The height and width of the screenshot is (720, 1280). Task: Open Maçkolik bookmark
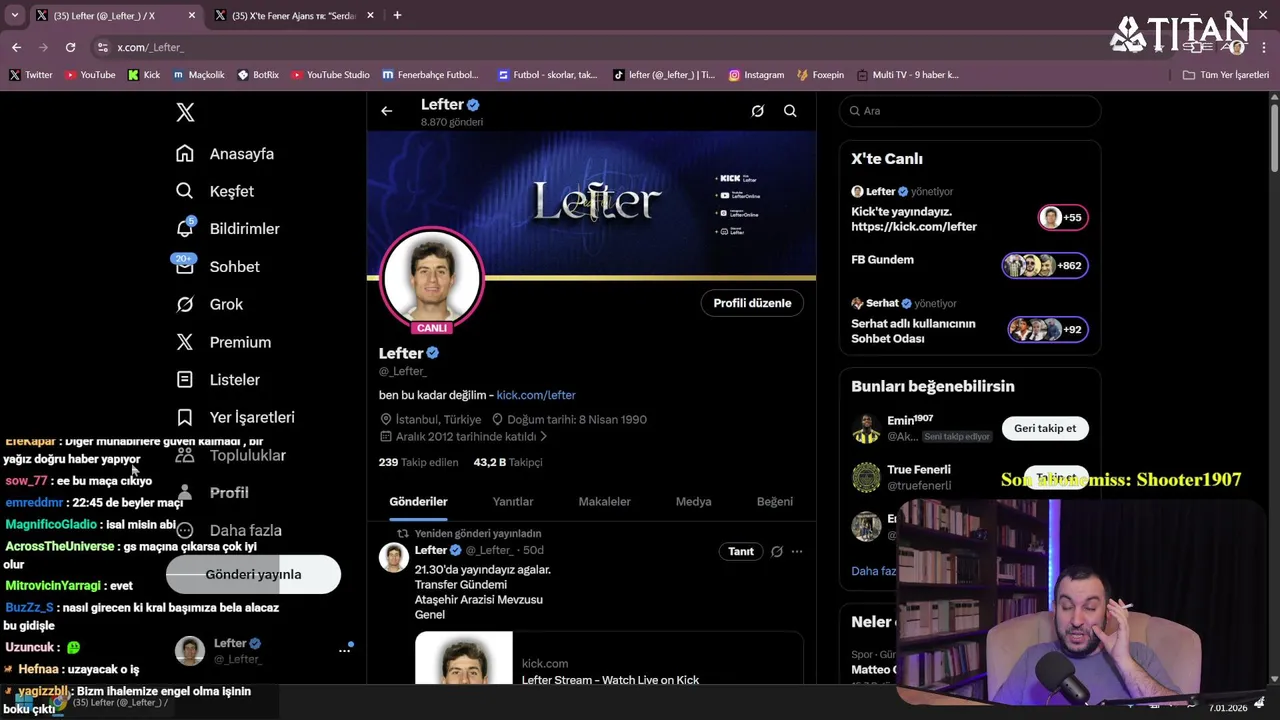click(x=199, y=75)
